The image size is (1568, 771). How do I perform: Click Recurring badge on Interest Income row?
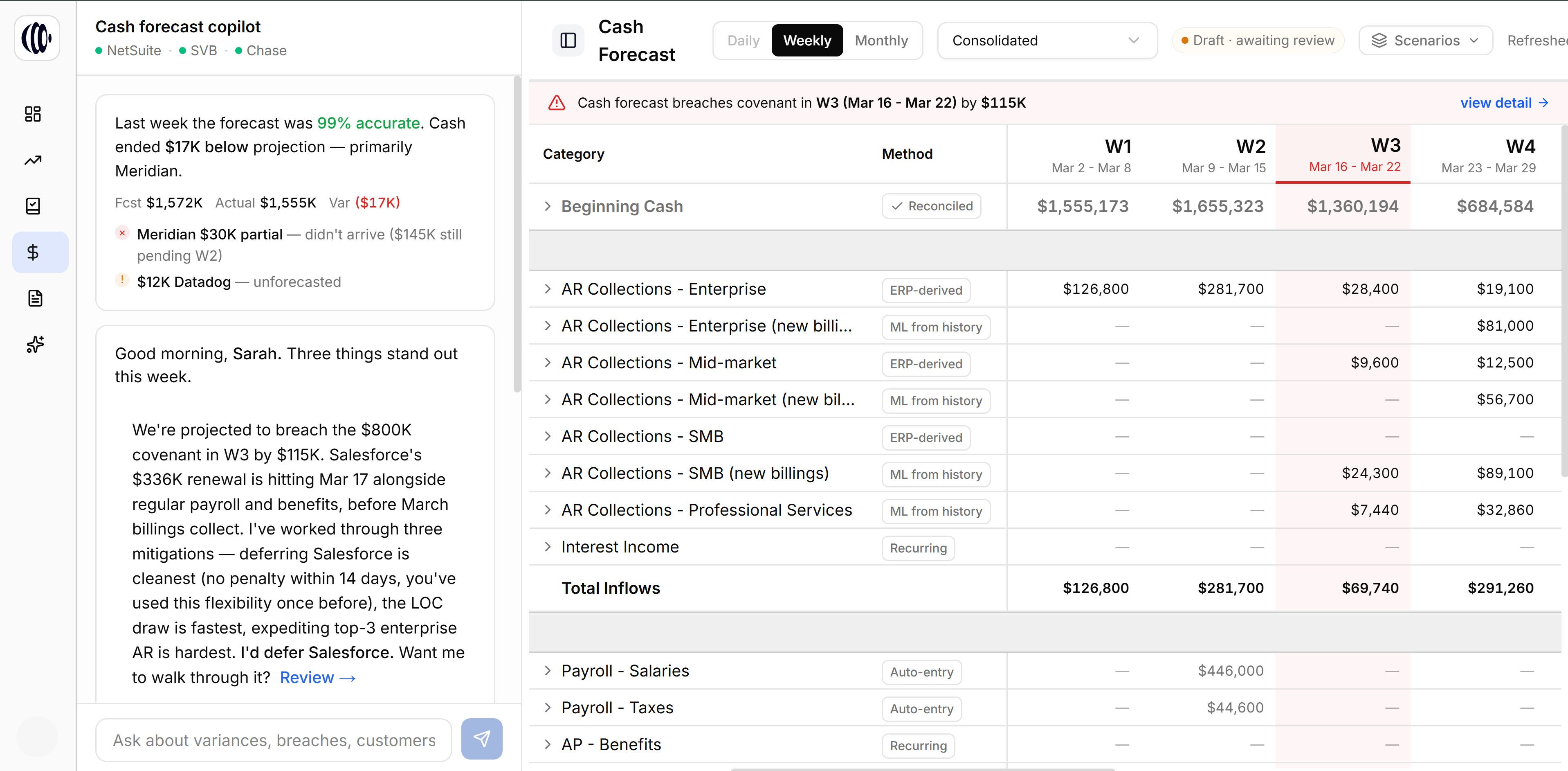tap(918, 548)
